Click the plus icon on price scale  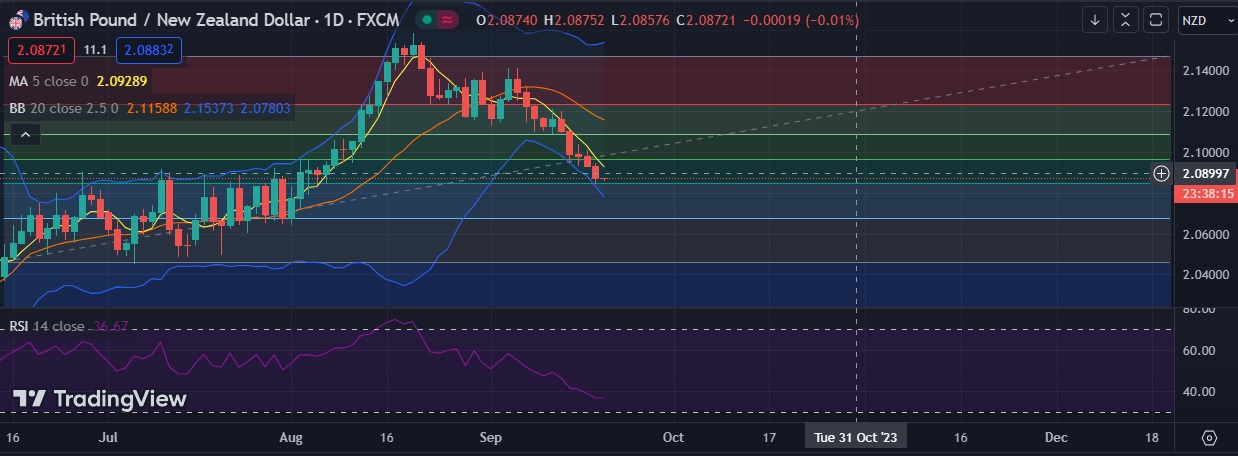(1161, 173)
